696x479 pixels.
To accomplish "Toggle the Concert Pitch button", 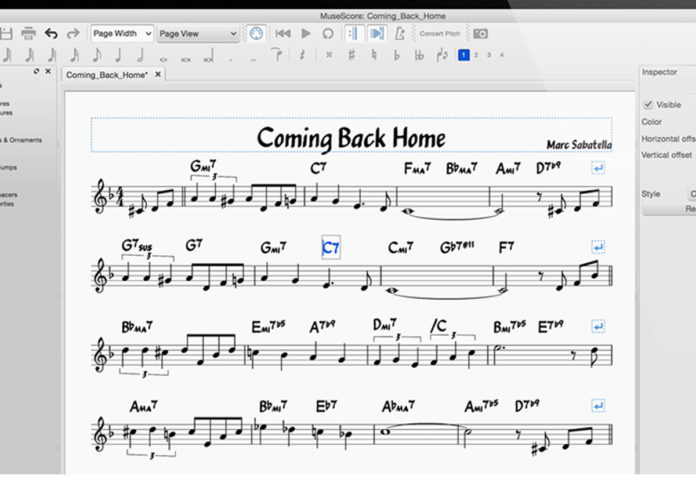I will click(x=440, y=34).
